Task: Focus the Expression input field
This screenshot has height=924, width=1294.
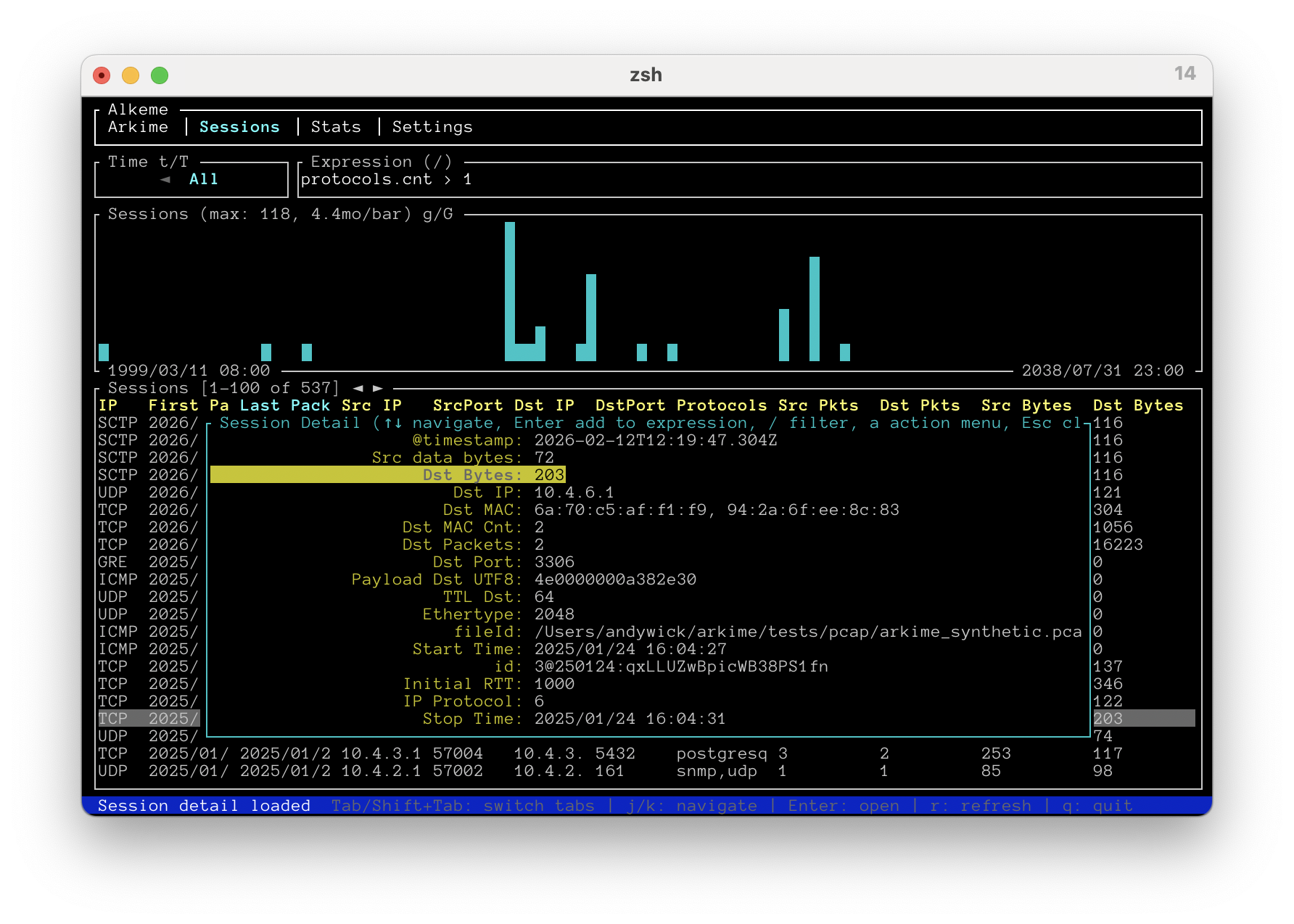Action: 750,179
